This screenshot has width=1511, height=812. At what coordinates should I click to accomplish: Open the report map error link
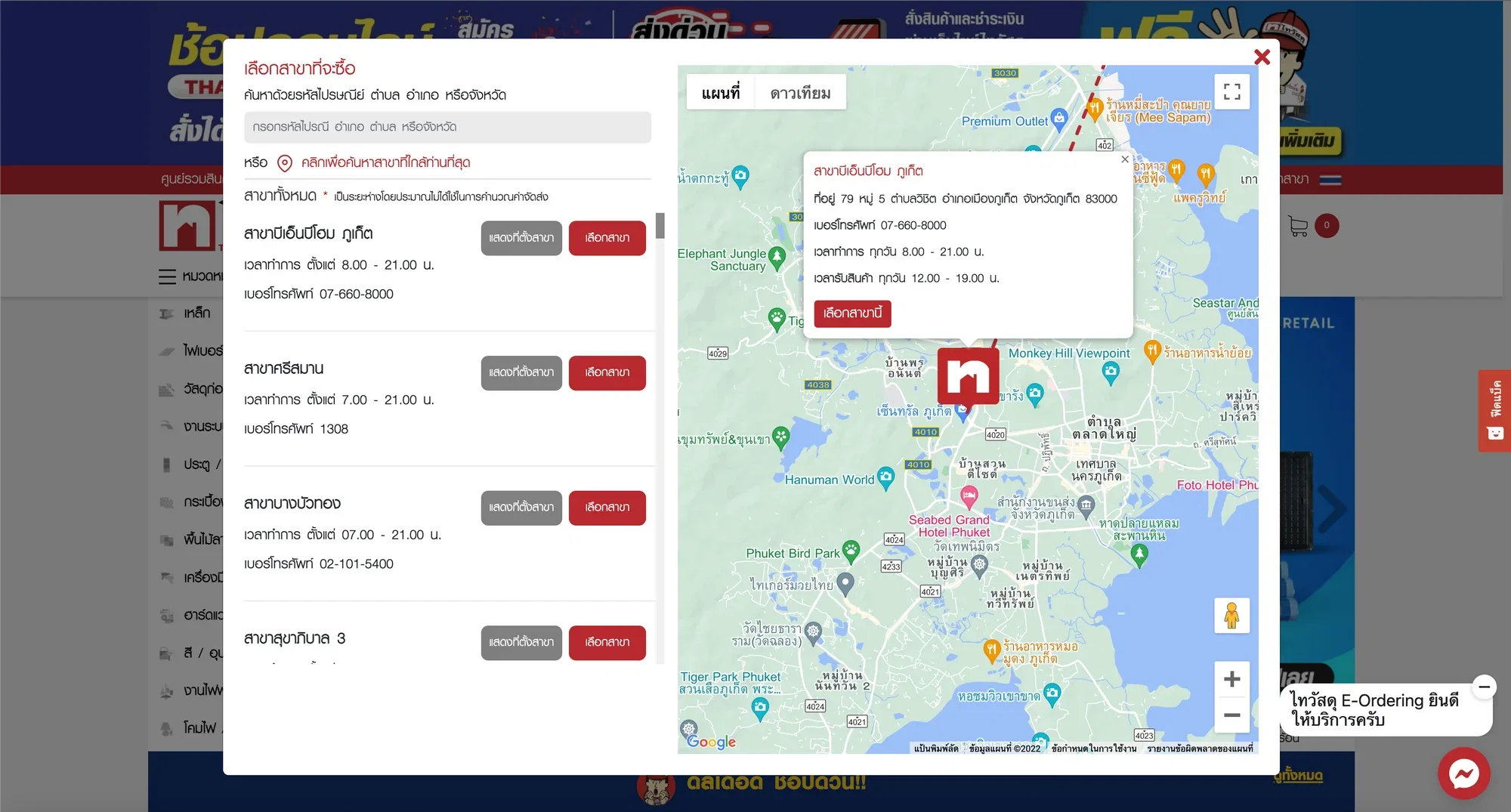(1200, 749)
